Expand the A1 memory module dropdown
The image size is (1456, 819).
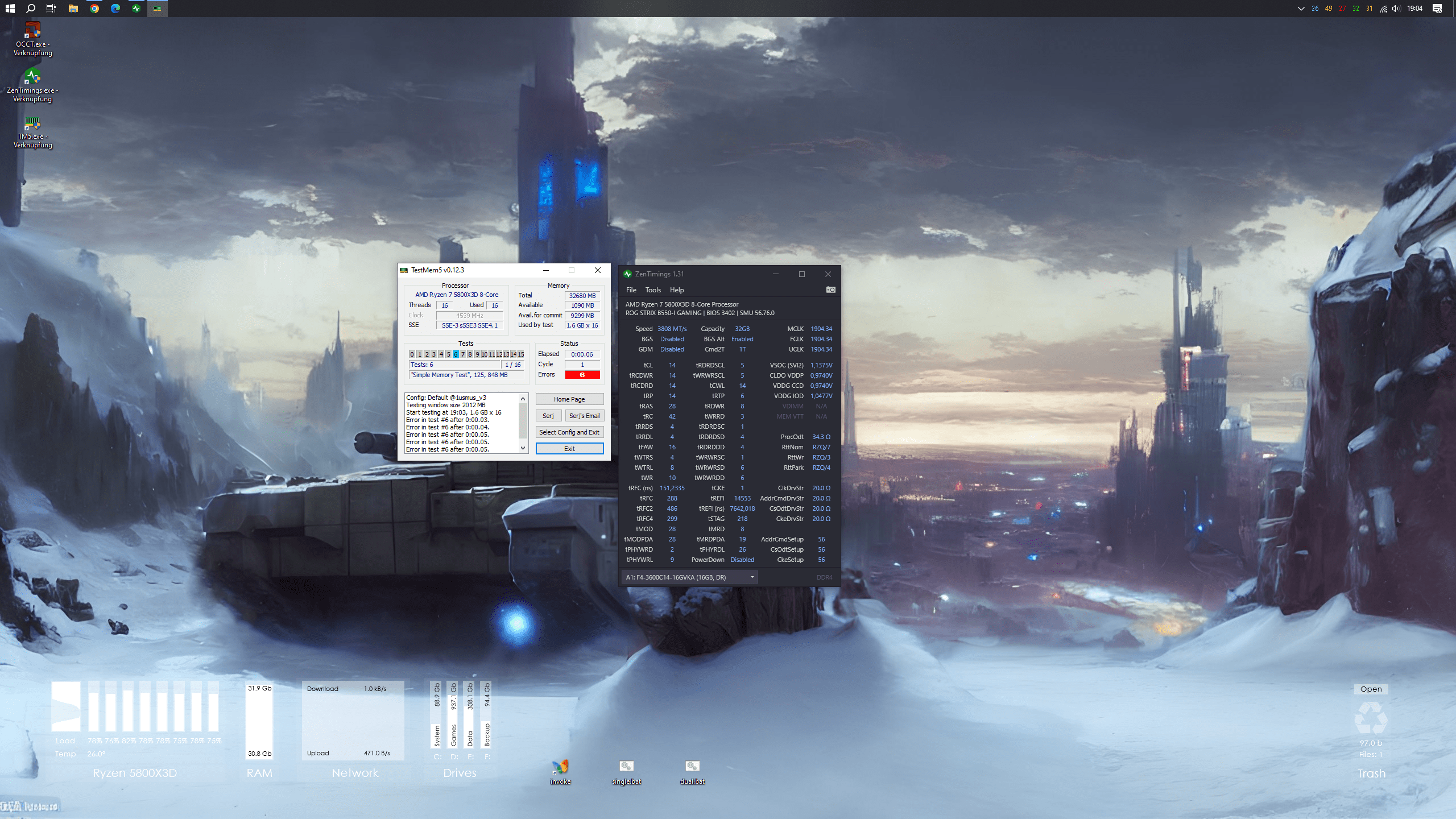tap(752, 577)
